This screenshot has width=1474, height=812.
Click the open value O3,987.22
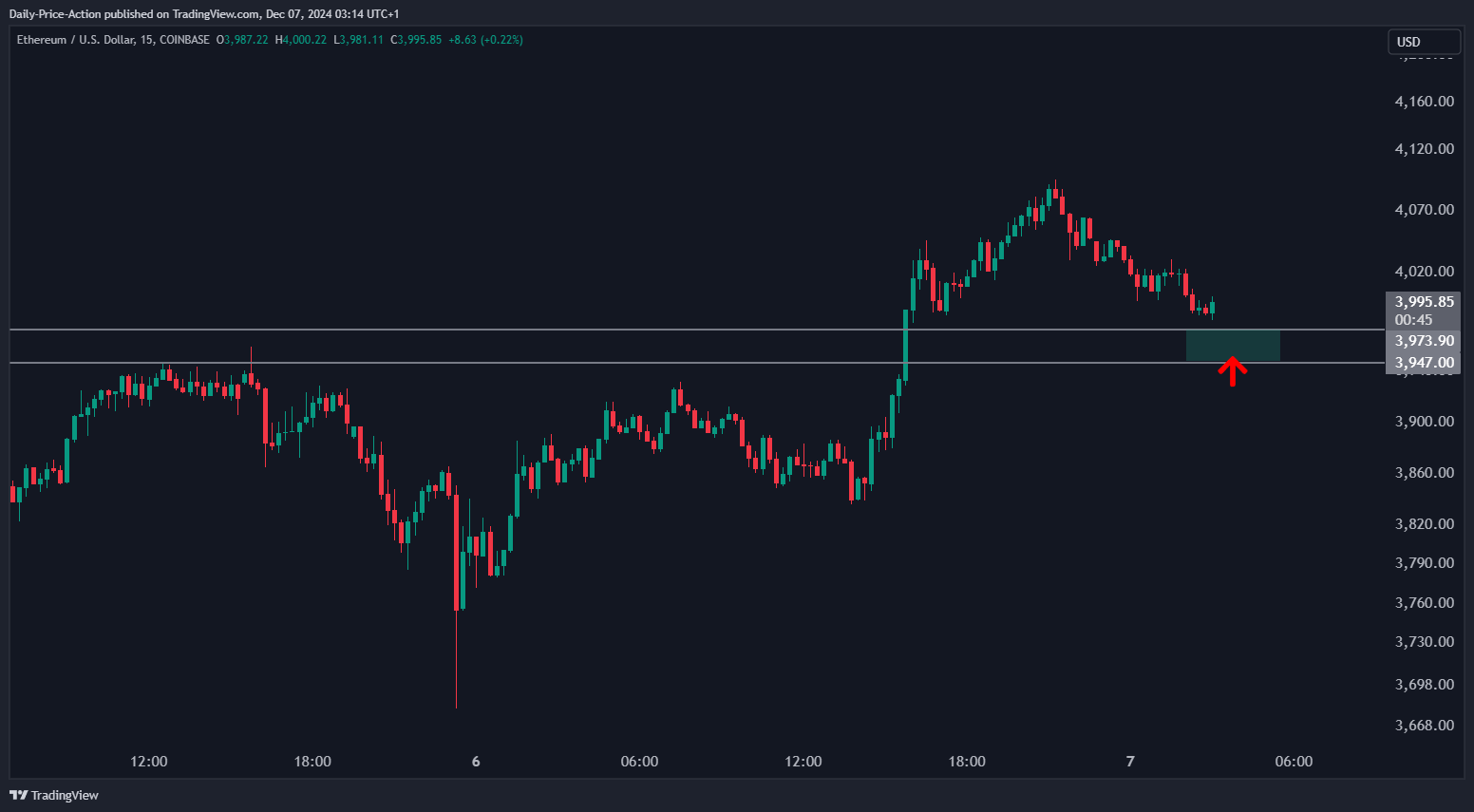[x=242, y=40]
